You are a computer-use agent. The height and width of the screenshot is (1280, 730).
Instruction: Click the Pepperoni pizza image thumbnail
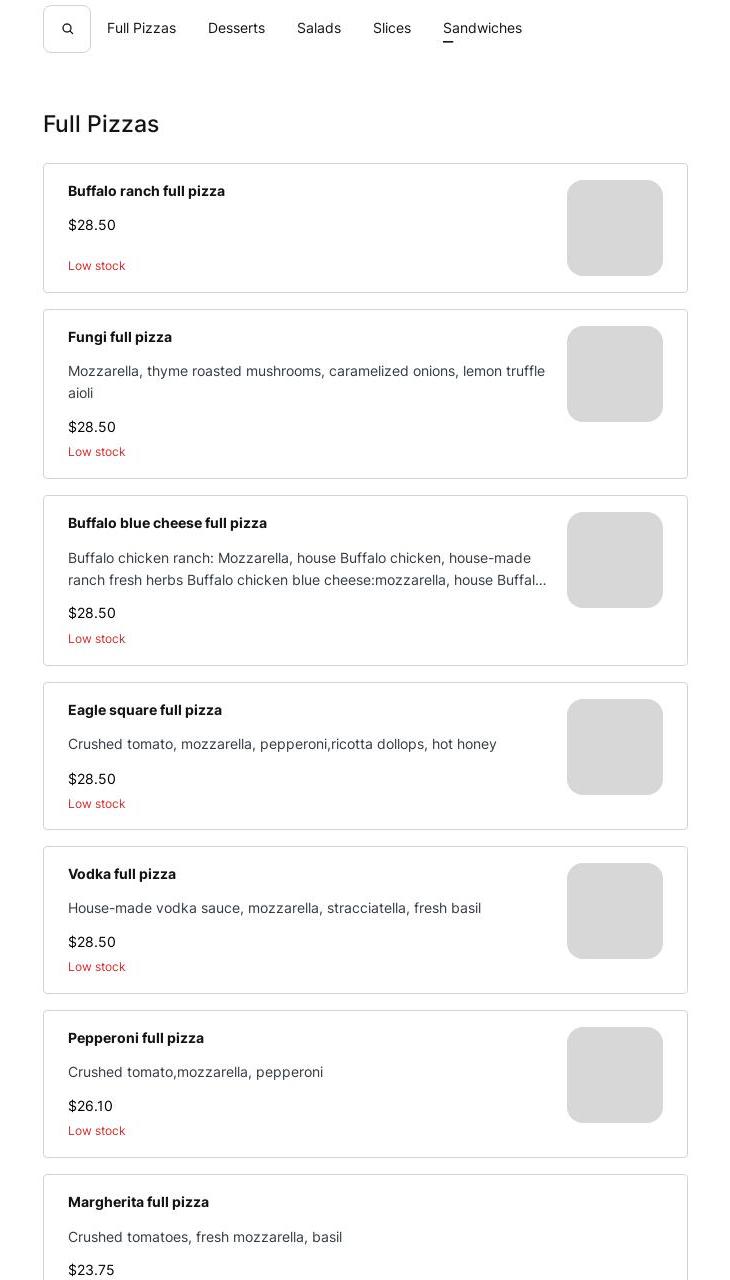click(x=614, y=1075)
